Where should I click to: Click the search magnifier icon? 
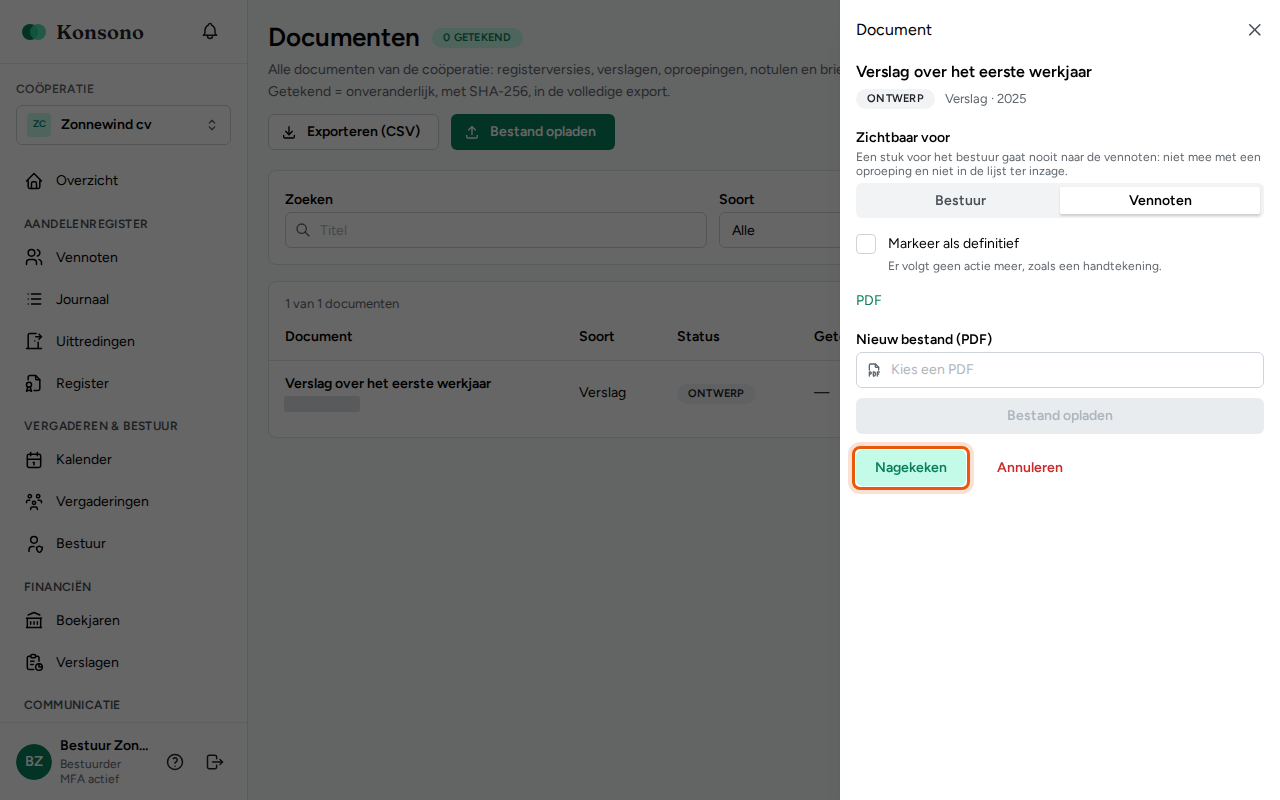coord(303,230)
